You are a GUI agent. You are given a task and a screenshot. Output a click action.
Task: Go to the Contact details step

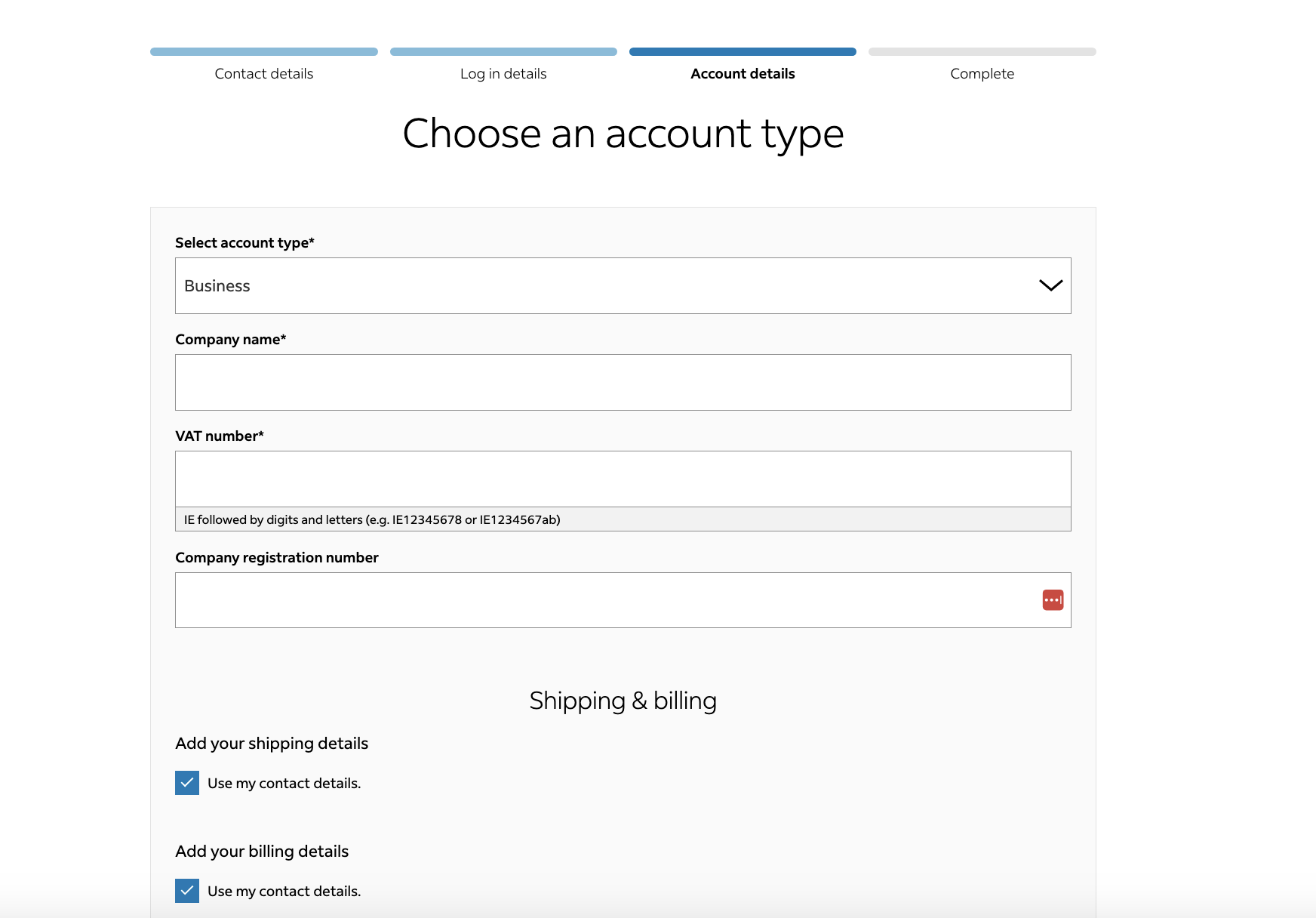(263, 74)
